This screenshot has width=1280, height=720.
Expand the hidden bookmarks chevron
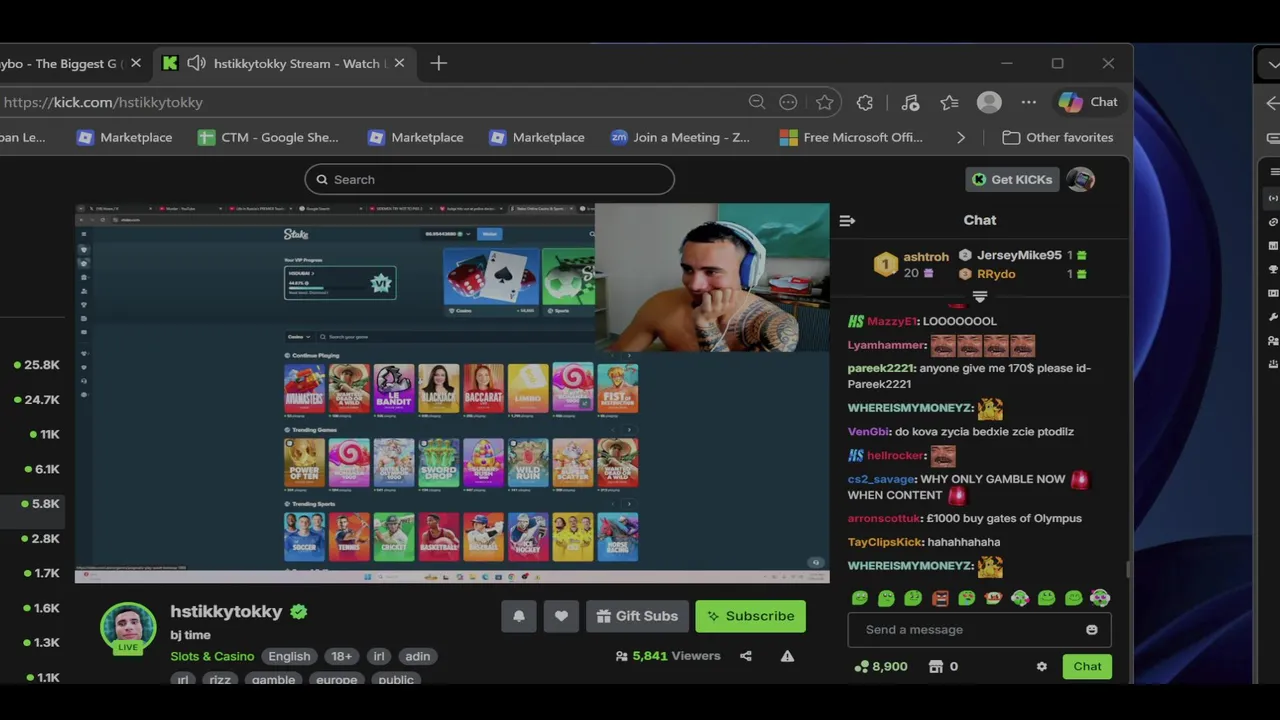tap(961, 137)
